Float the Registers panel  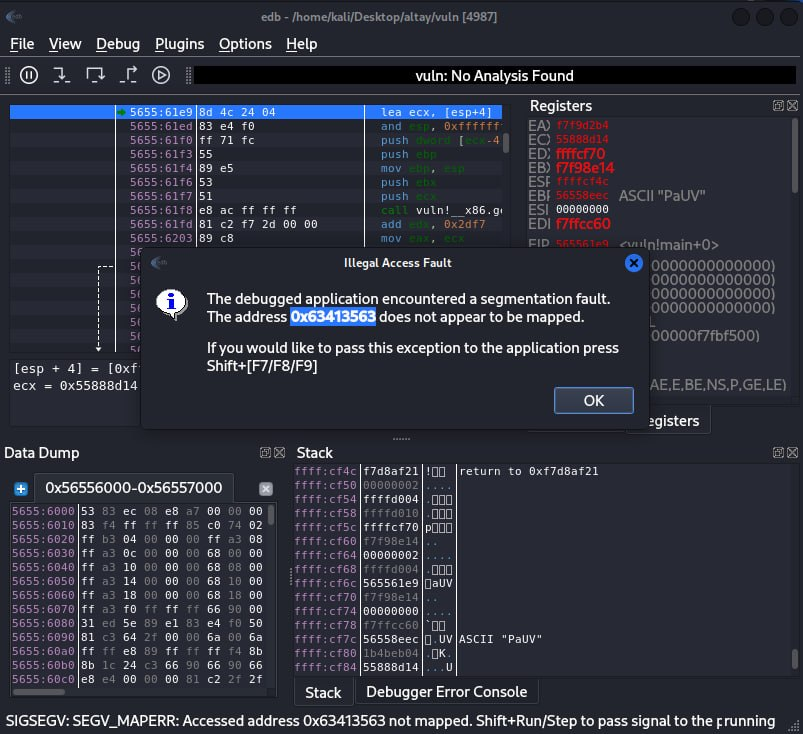pyautogui.click(x=778, y=106)
